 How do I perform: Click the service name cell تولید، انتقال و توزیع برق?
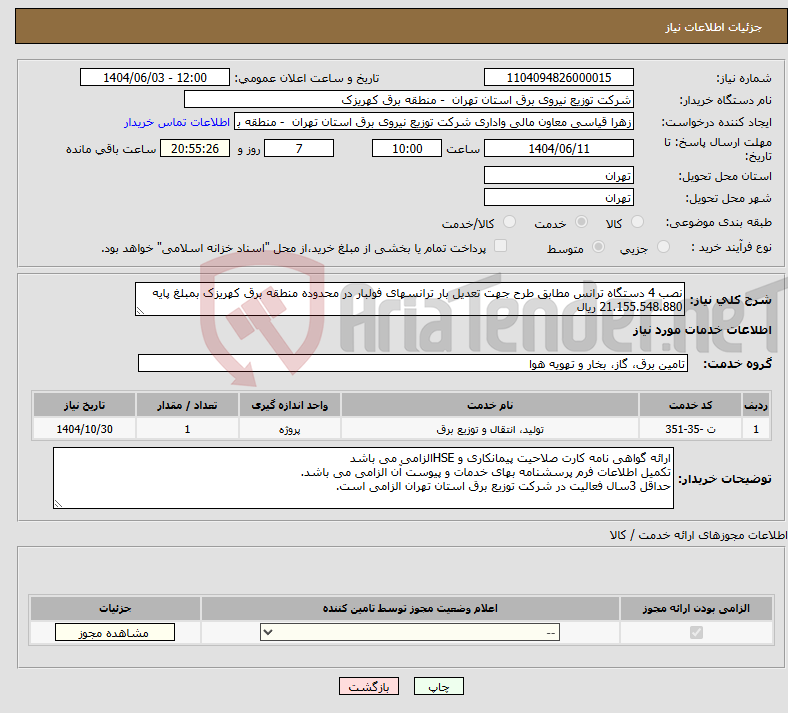(490, 429)
